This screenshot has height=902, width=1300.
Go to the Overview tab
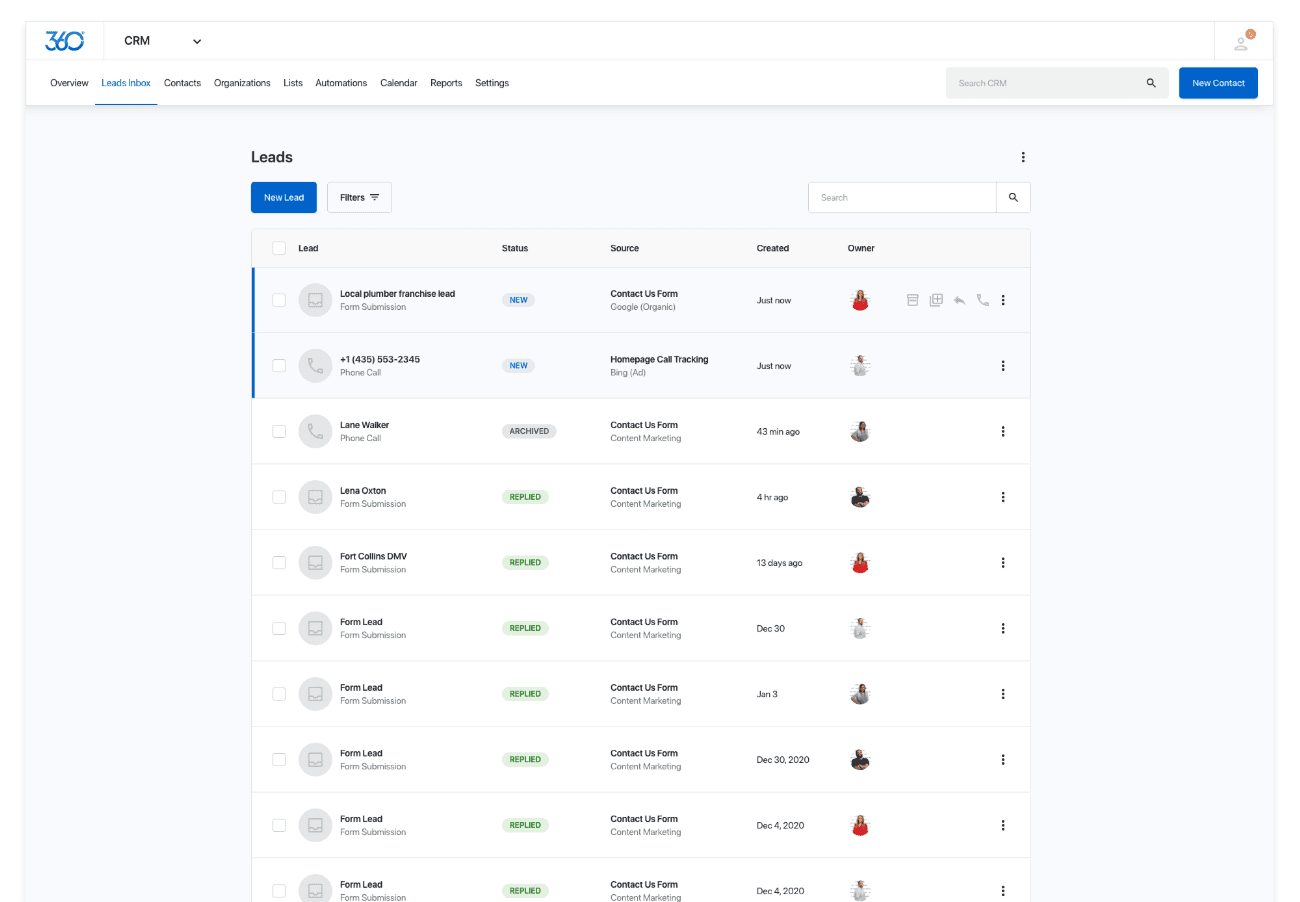click(69, 83)
